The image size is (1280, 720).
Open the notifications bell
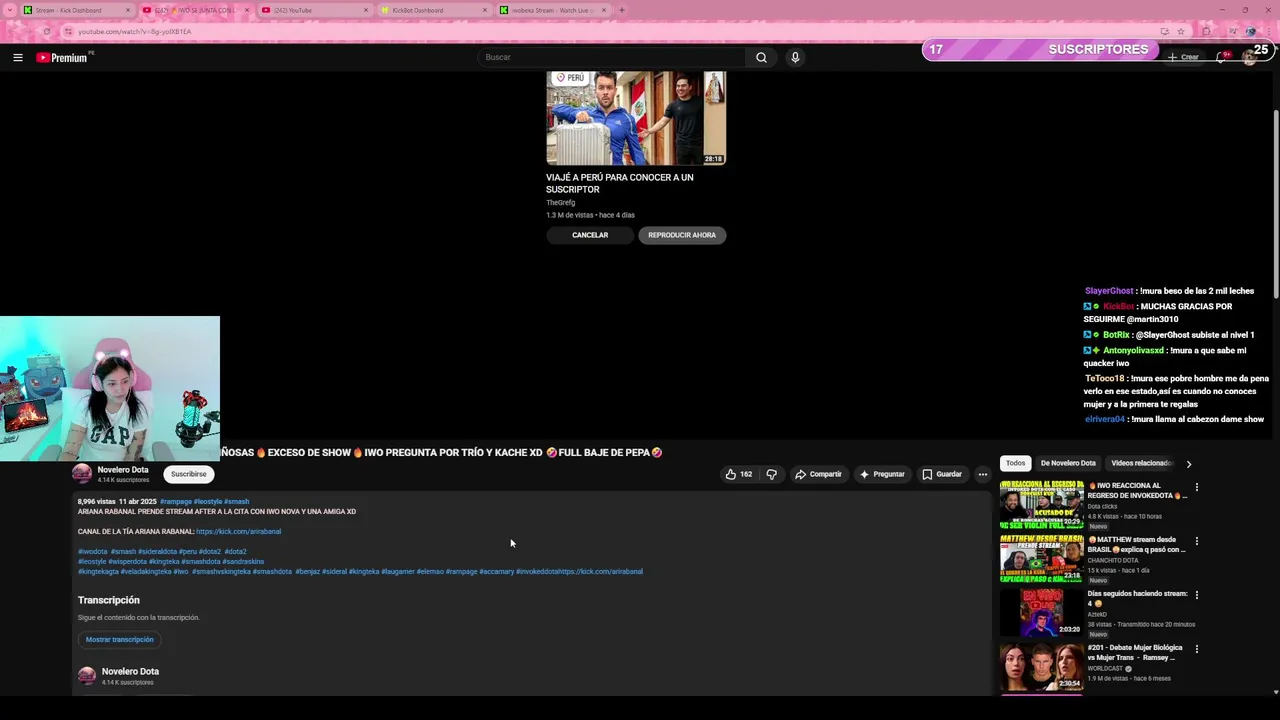[x=1221, y=58]
